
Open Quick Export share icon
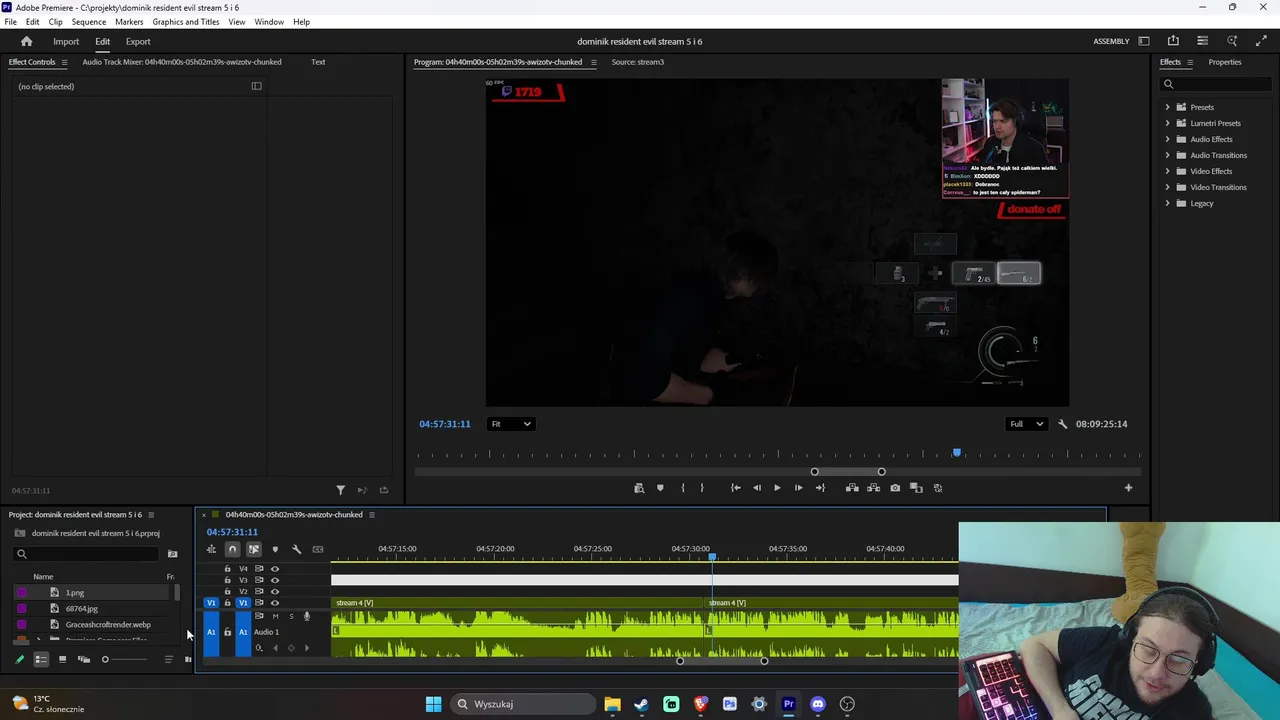[x=1173, y=41]
